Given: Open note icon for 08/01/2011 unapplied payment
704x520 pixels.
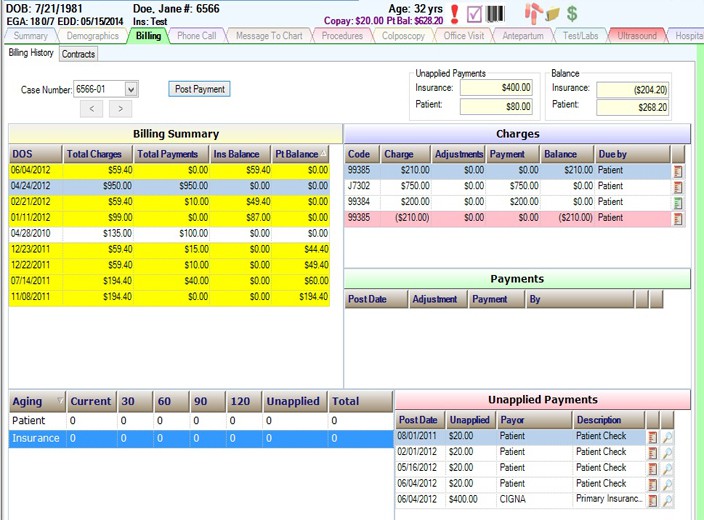Looking at the screenshot, I should pyautogui.click(x=653, y=437).
